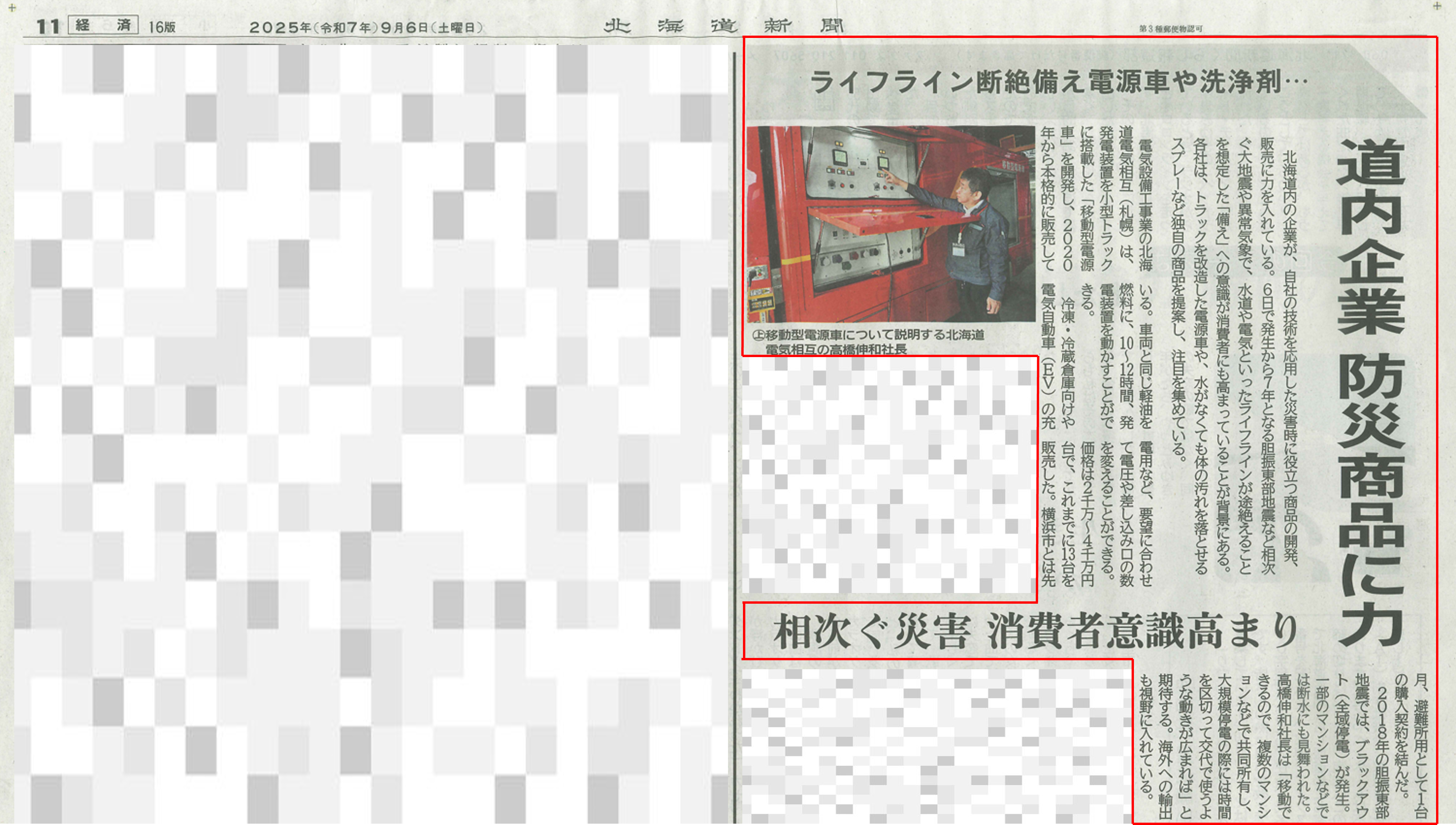This screenshot has height=825, width=1456.
Task: Click the page number '11' in header
Action: (48, 27)
